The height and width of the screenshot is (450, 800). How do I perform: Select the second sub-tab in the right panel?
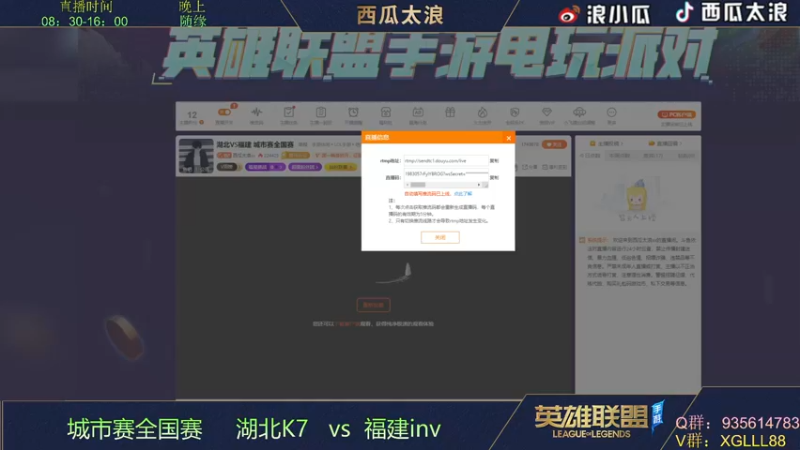tap(619, 156)
